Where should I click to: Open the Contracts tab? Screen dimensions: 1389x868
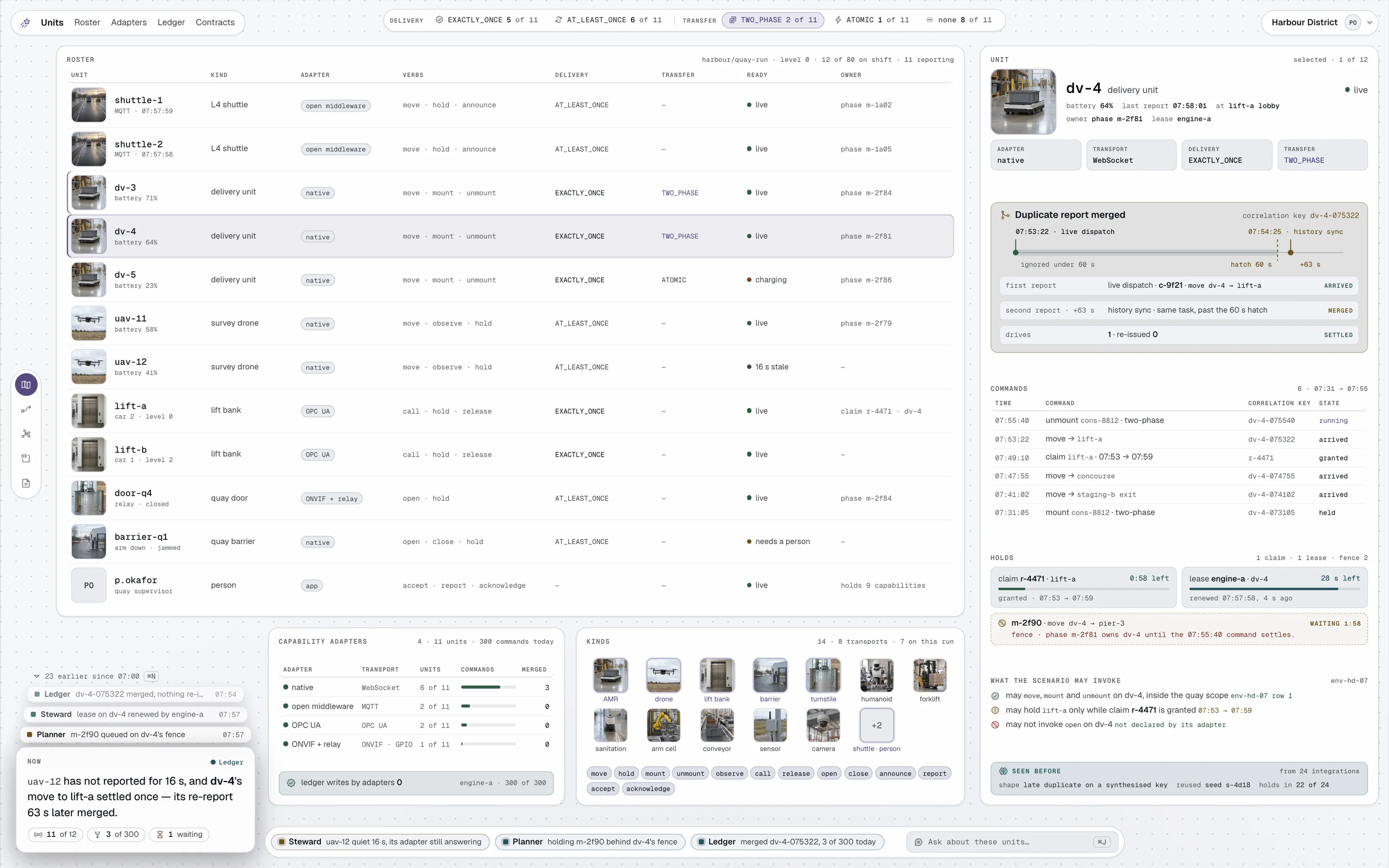[215, 22]
